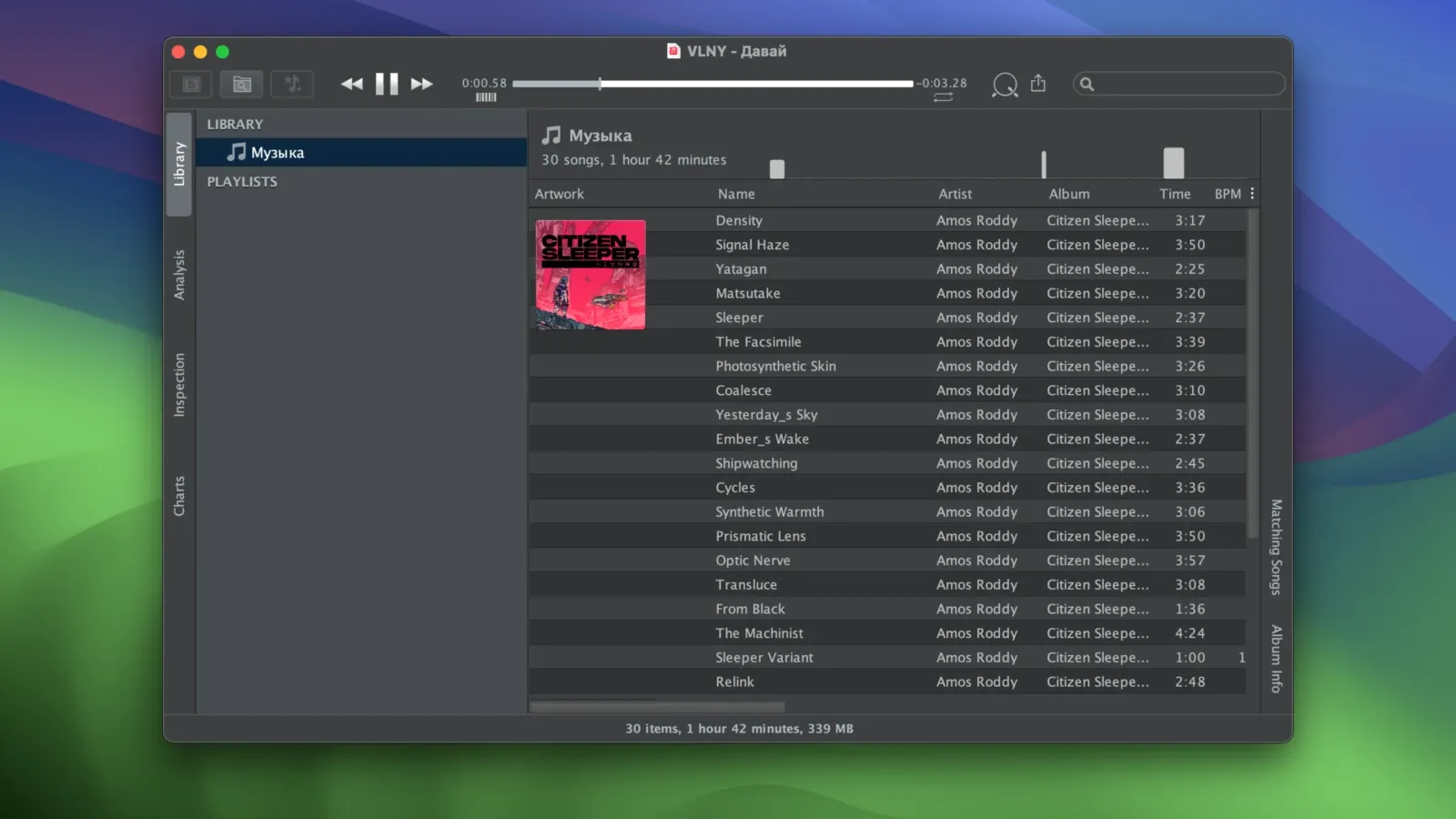This screenshot has height=819, width=1456.
Task: Click inside the search field
Action: (1178, 84)
